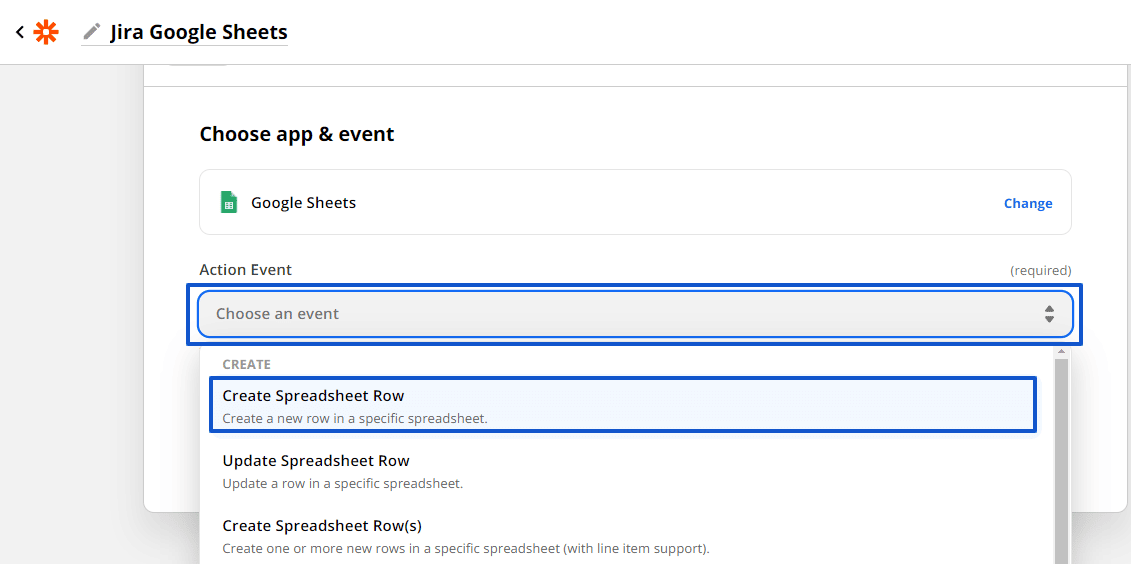This screenshot has height=564, width=1131.
Task: Rename the zap title Jira Google Sheets
Action: click(x=198, y=32)
